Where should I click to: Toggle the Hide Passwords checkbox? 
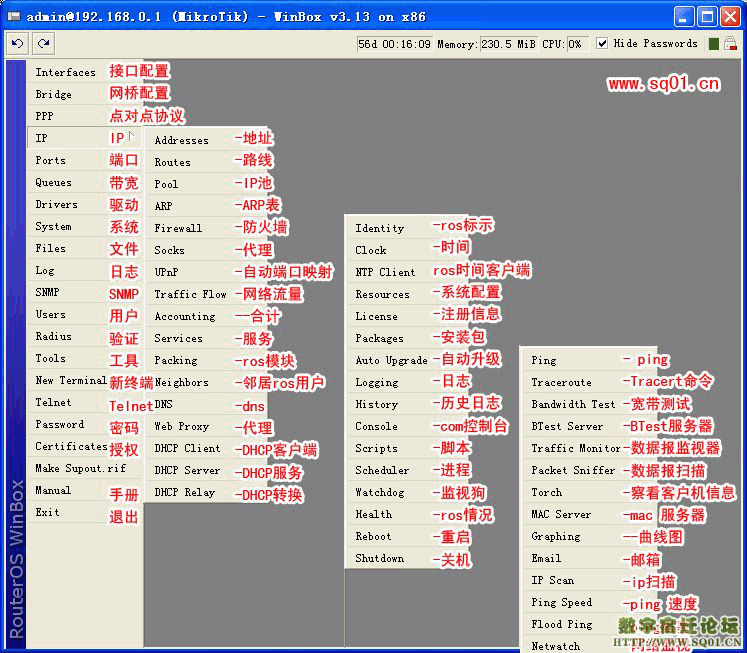pyautogui.click(x=602, y=43)
